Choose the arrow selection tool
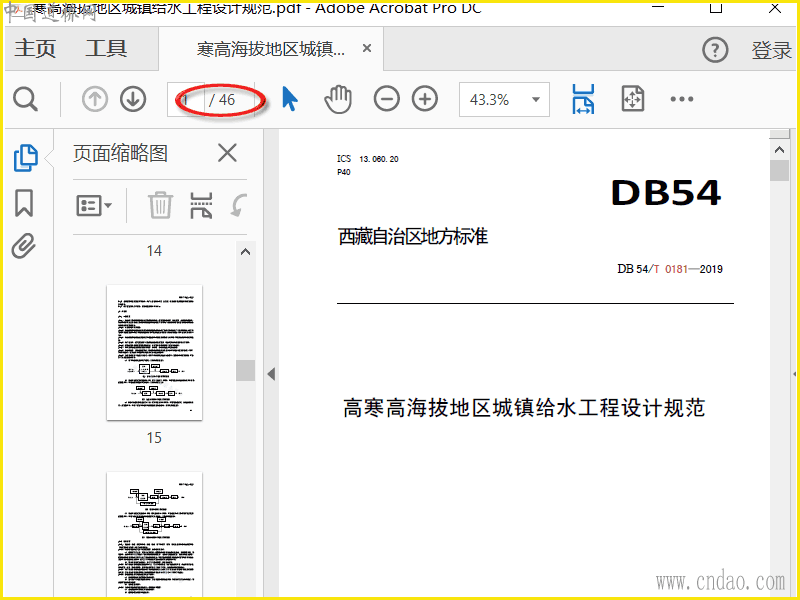Image resolution: width=800 pixels, height=600 pixels. pos(289,99)
